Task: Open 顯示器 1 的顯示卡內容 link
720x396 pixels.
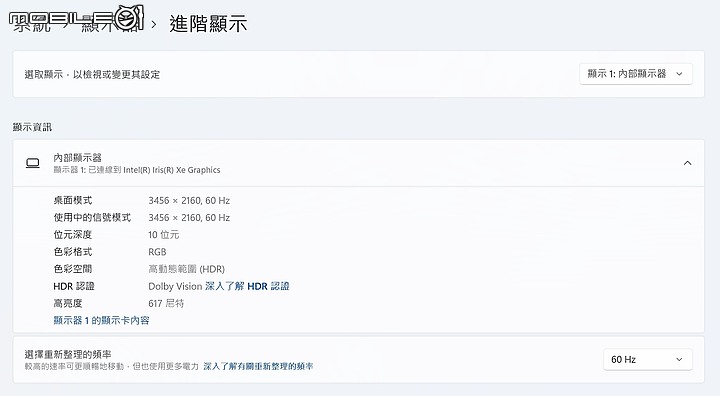Action: pyautogui.click(x=101, y=321)
